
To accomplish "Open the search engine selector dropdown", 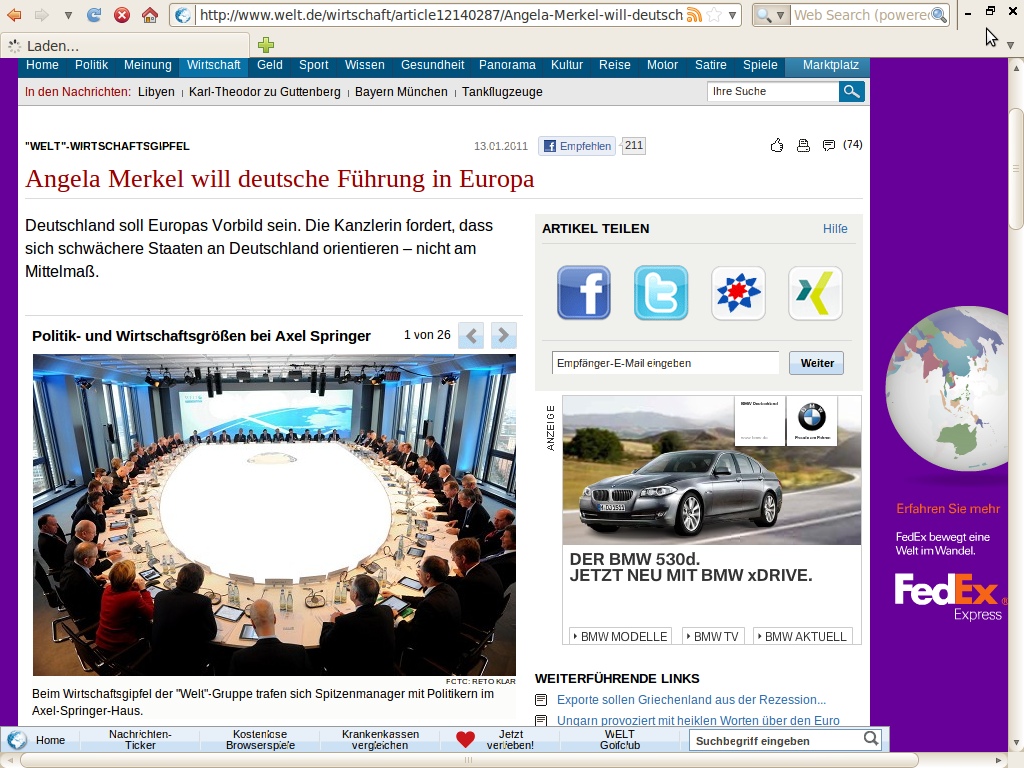I will coord(771,15).
